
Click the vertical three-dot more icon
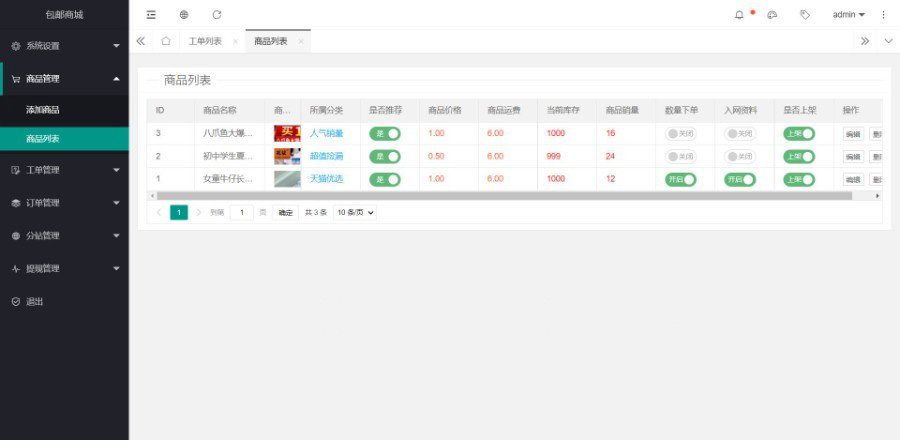pyautogui.click(x=883, y=15)
